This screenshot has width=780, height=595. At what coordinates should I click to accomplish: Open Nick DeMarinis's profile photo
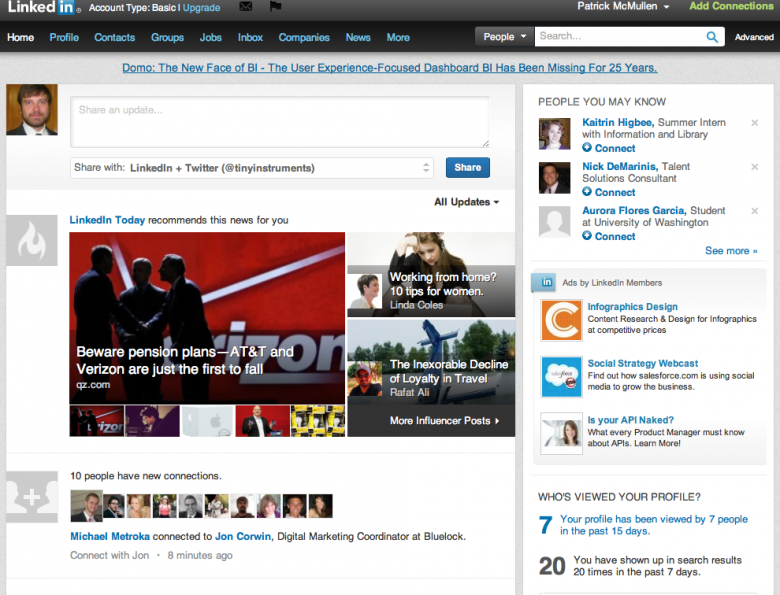(x=555, y=178)
